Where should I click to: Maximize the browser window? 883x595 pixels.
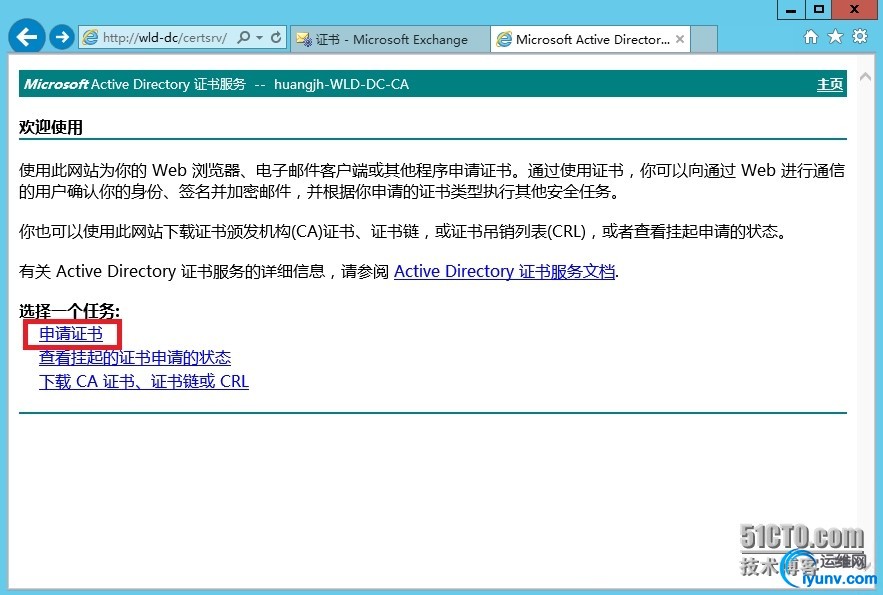[x=819, y=9]
